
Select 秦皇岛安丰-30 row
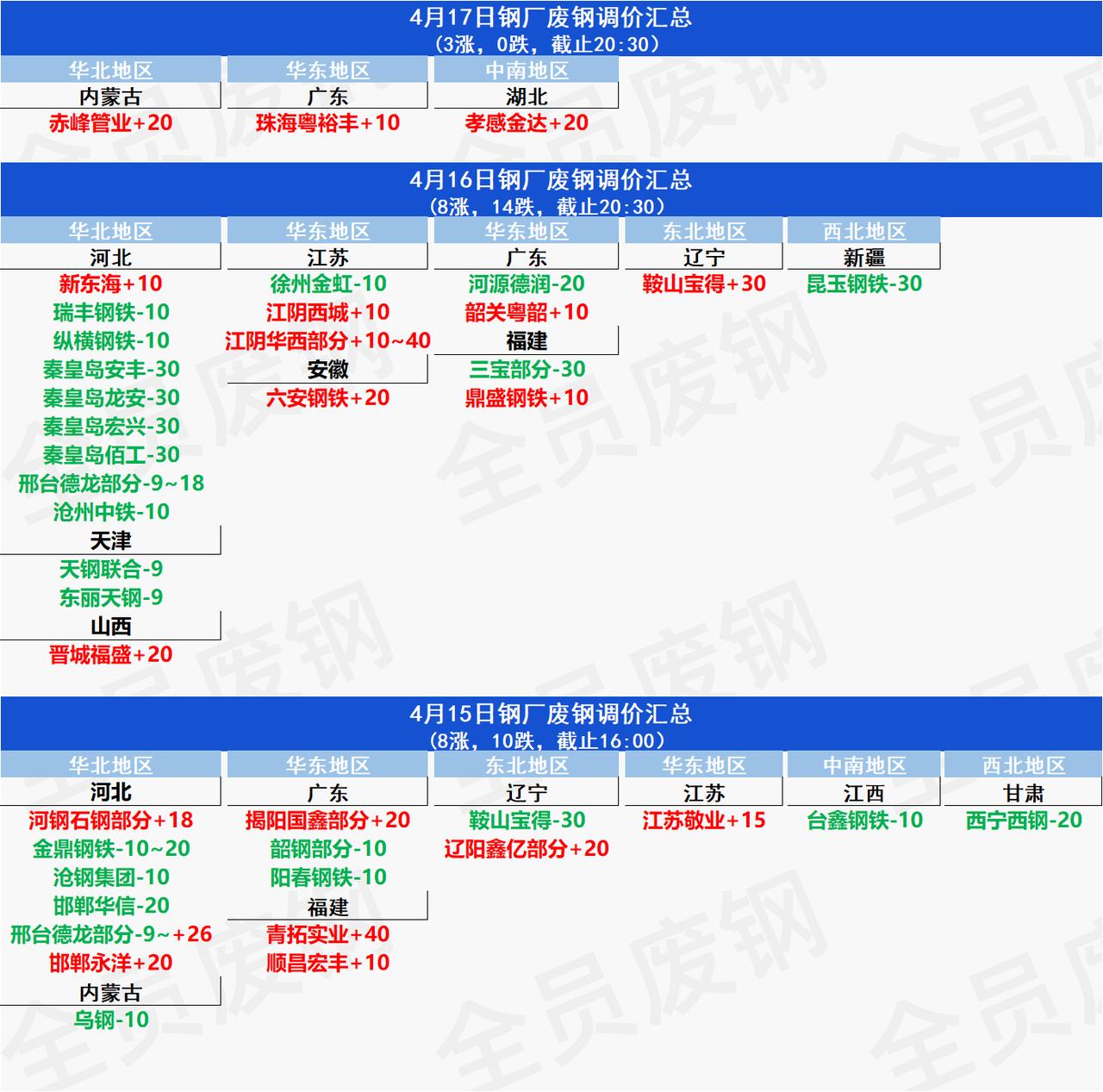[x=110, y=369]
